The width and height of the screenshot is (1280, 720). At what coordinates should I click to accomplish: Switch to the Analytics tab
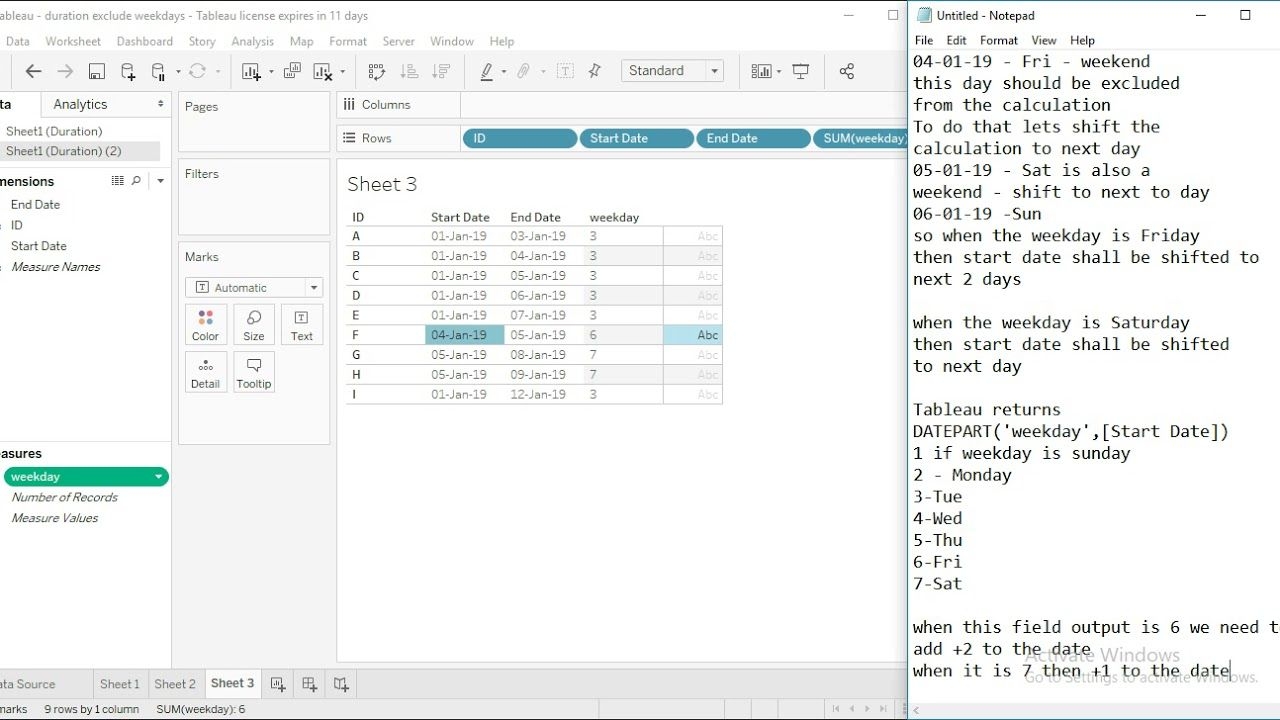tap(80, 104)
